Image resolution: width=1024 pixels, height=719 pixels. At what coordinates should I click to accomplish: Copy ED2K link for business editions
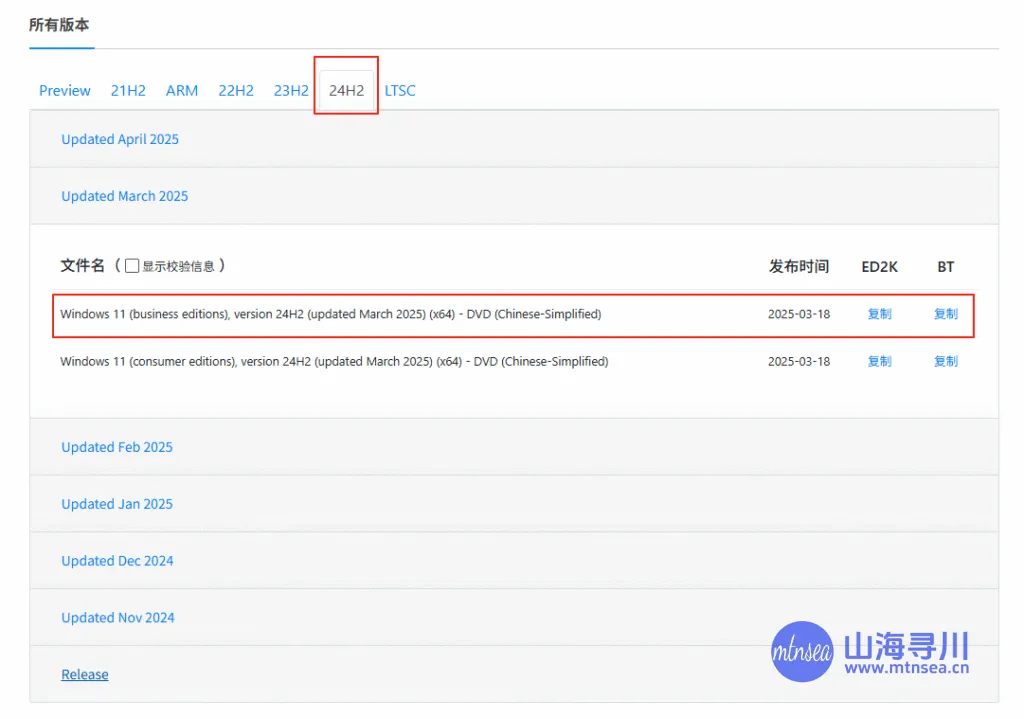879,314
